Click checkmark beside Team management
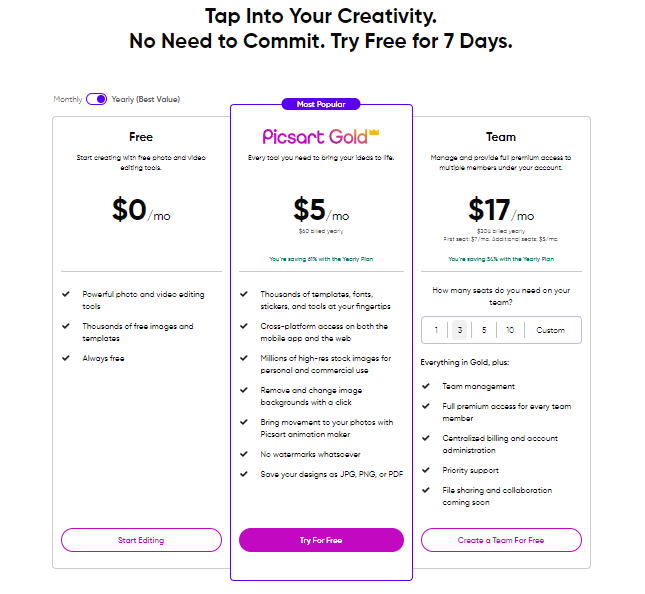The height and width of the screenshot is (594, 645). pos(426,386)
